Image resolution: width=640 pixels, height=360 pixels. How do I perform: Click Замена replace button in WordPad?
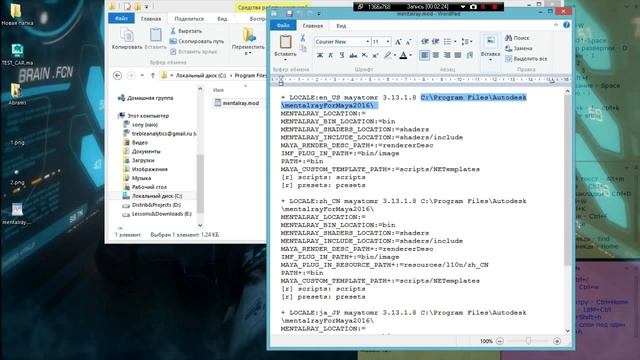pyautogui.click(x=519, y=48)
